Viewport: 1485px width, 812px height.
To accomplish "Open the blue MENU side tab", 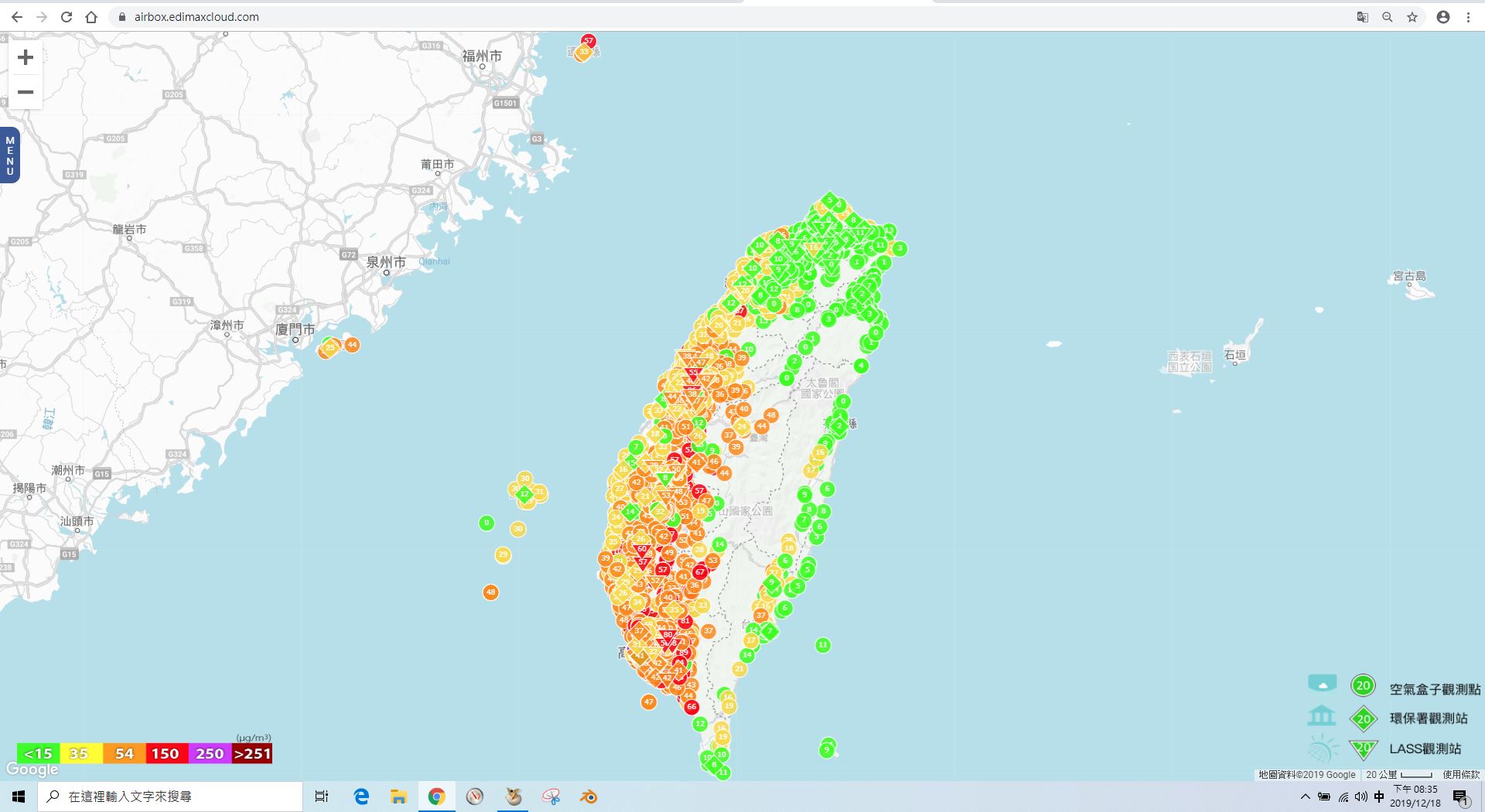I will point(9,155).
